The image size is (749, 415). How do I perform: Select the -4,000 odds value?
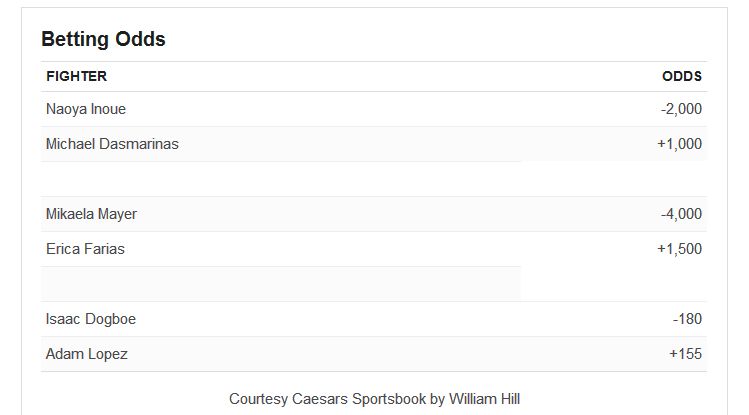(x=681, y=214)
